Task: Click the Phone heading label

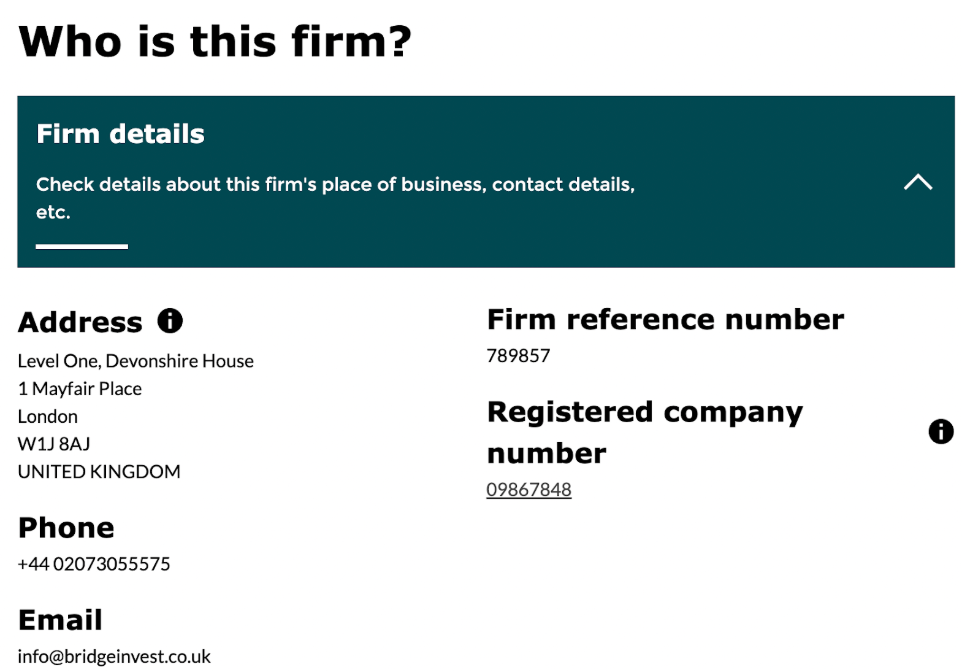Action: [x=66, y=528]
